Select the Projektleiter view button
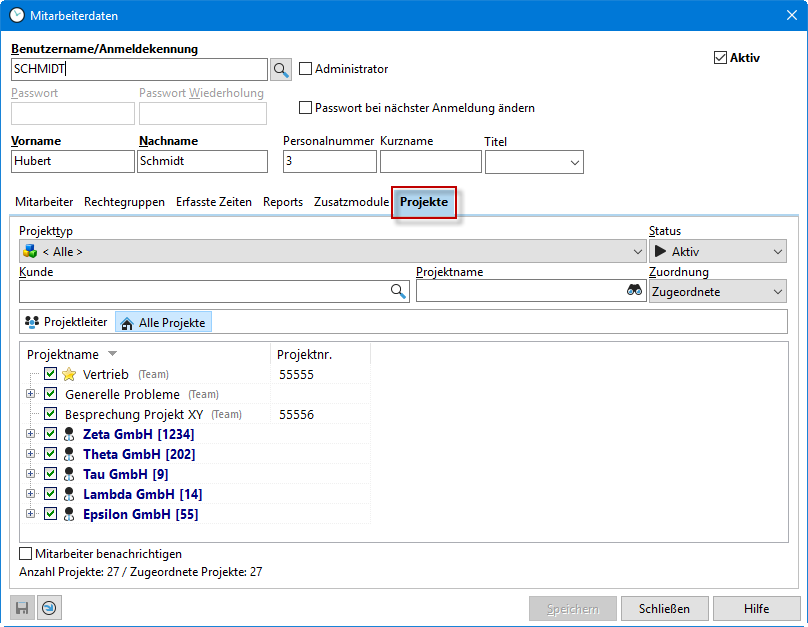This screenshot has width=808, height=627. [x=66, y=322]
